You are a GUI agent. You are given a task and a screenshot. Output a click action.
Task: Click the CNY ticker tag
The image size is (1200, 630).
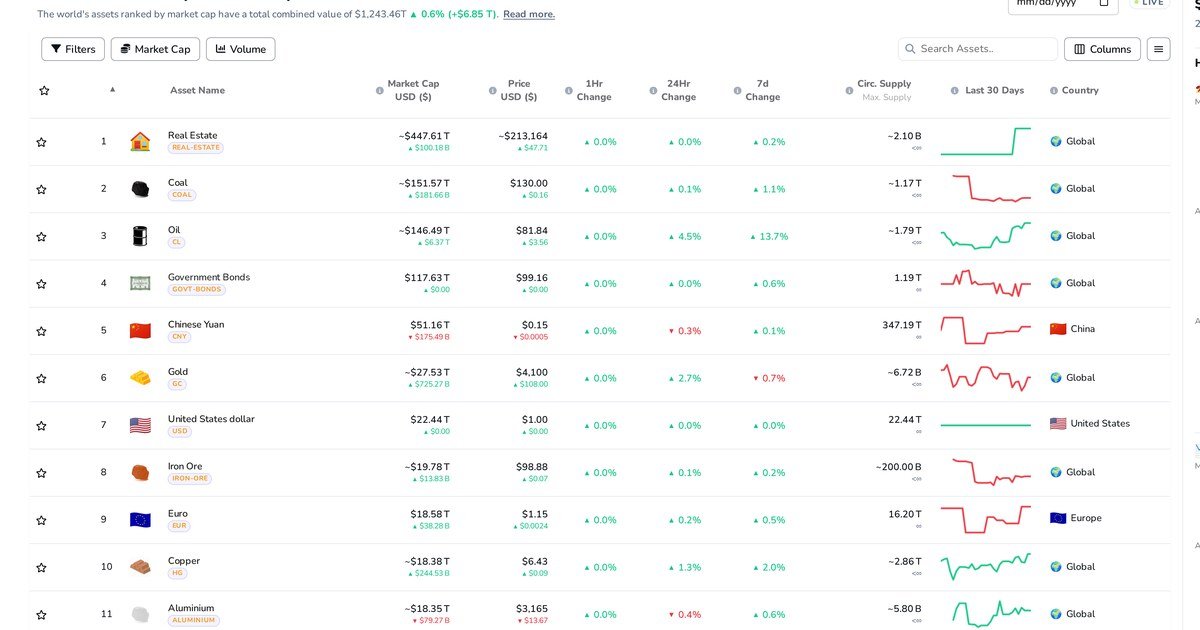coord(180,337)
